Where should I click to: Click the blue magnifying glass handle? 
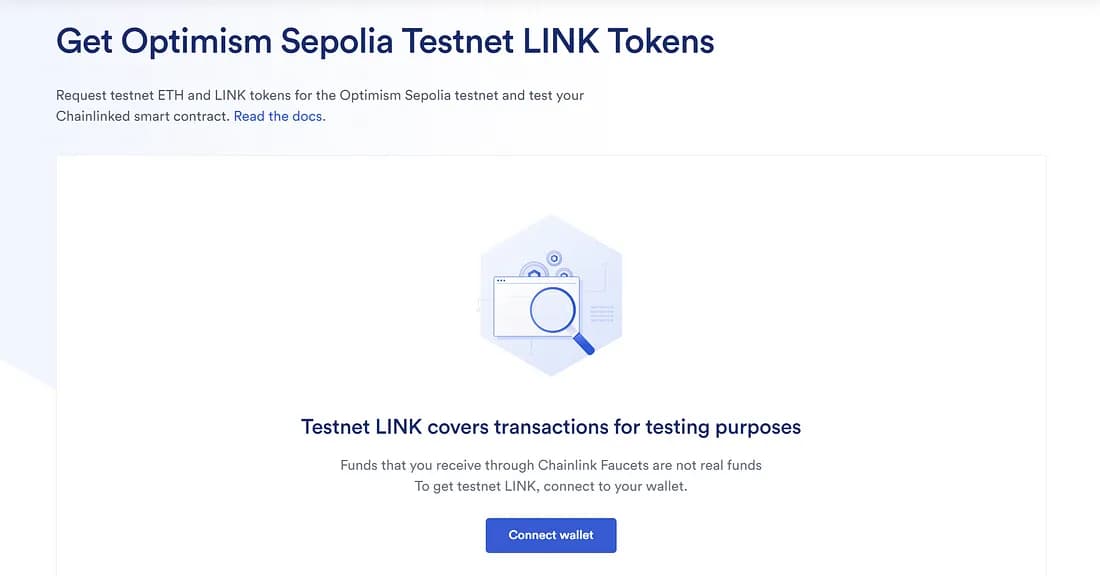tap(583, 344)
